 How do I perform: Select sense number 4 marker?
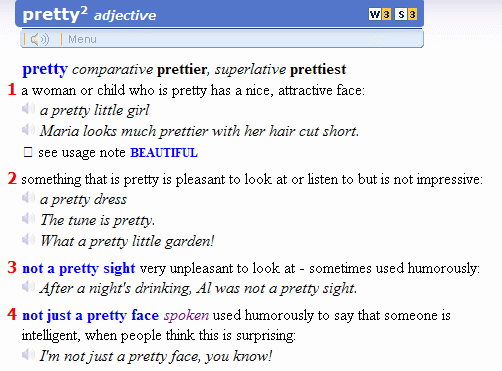pyautogui.click(x=12, y=314)
